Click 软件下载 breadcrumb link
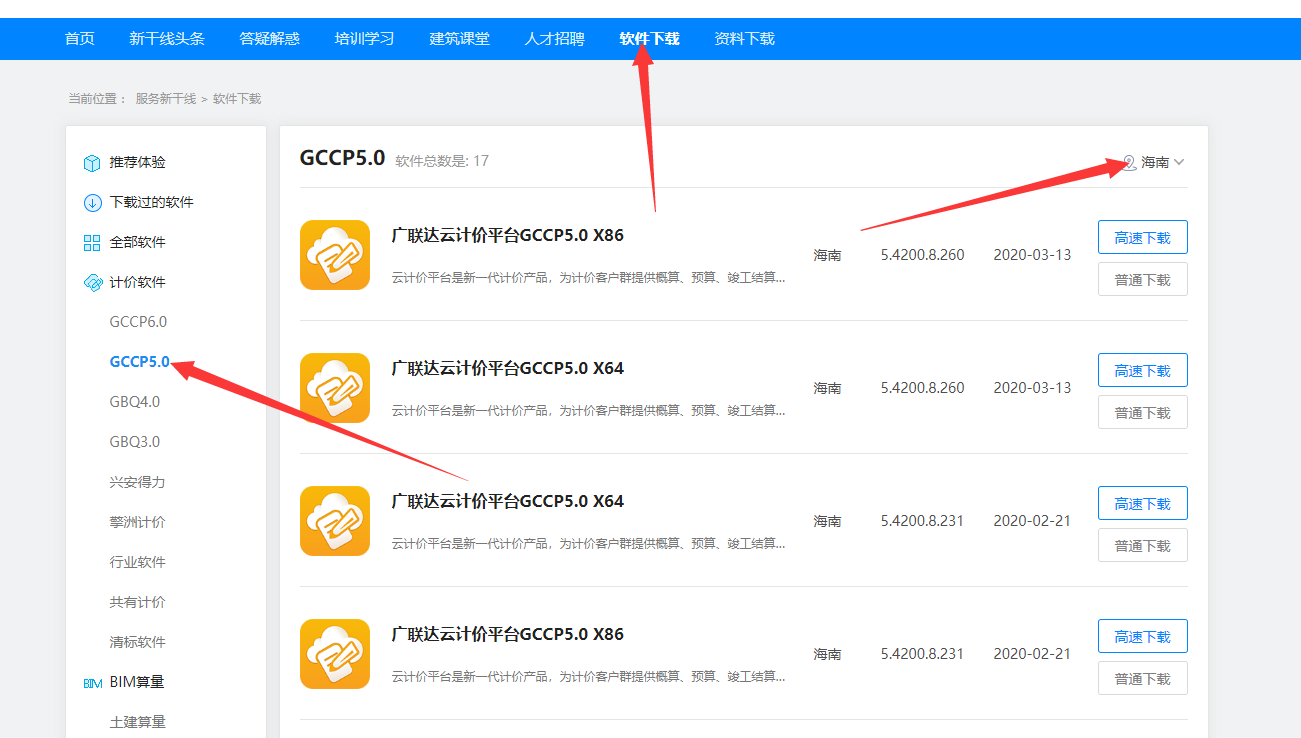The image size is (1301, 738). 237,99
